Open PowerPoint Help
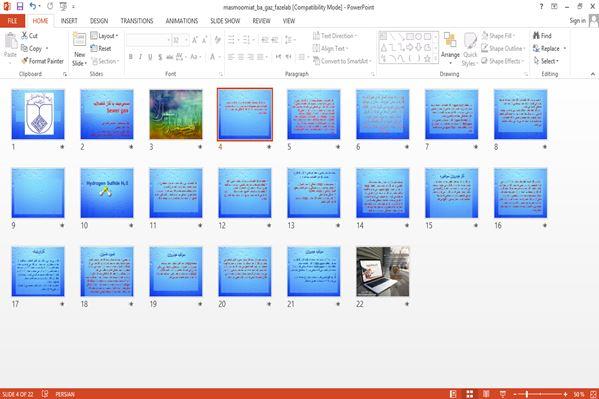This screenshot has width=599, height=399. 541,6
